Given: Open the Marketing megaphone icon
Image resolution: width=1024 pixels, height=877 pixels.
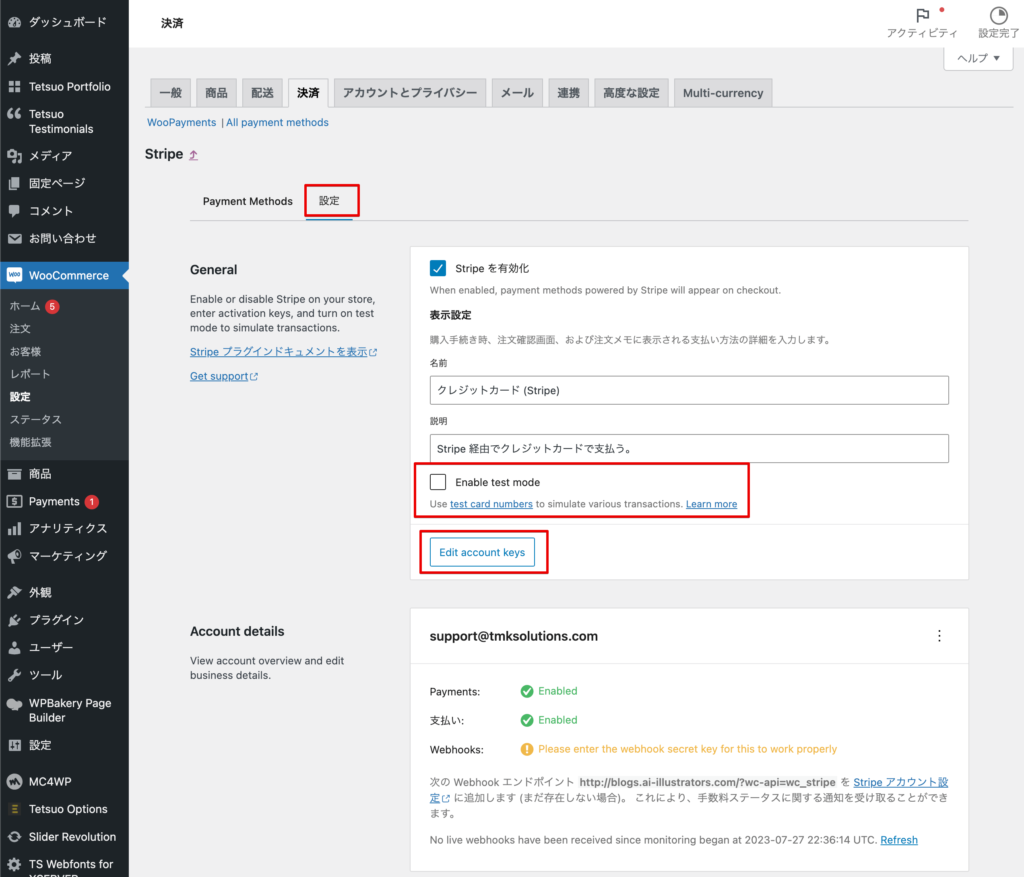Looking at the screenshot, I should click(x=14, y=556).
